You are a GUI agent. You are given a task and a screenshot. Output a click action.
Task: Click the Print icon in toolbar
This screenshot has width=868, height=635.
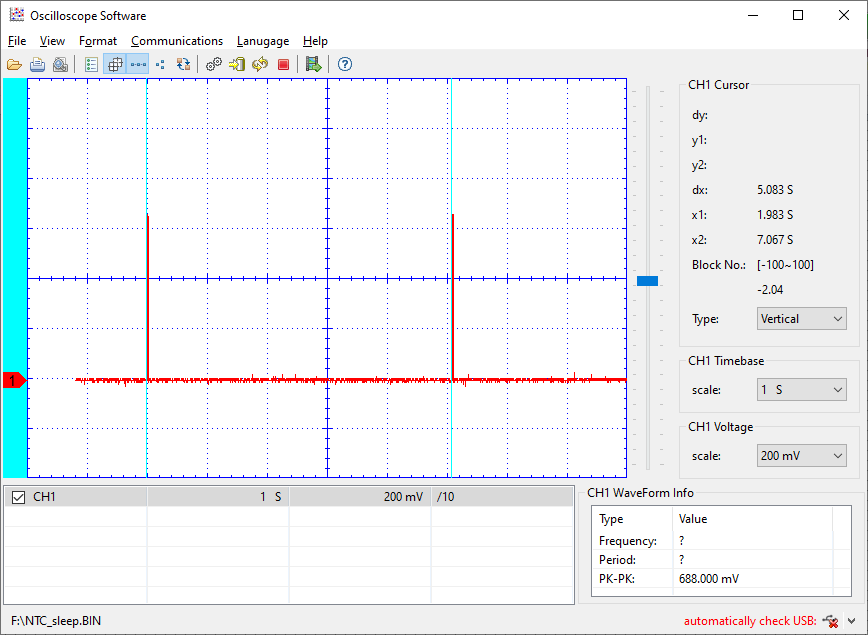coord(37,65)
